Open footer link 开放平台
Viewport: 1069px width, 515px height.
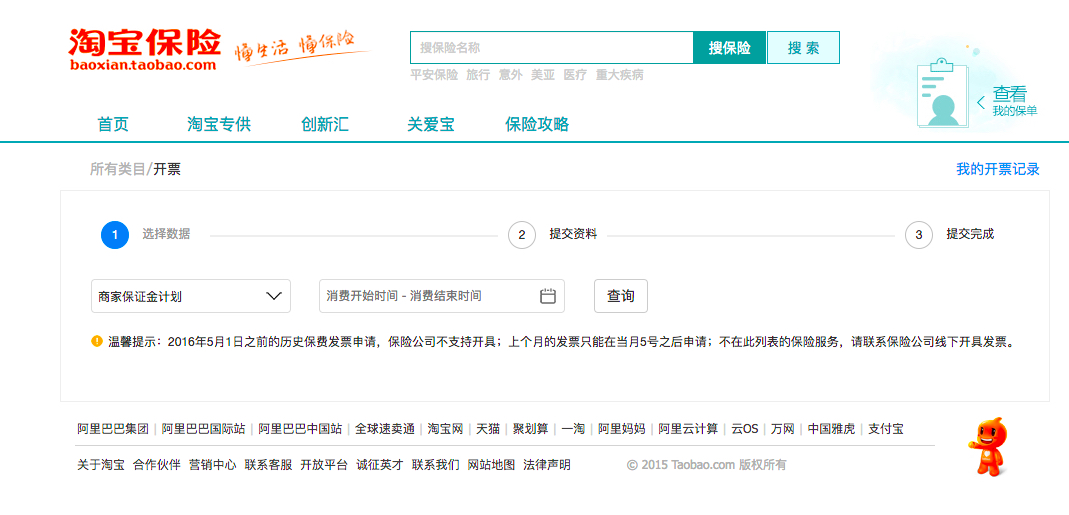click(324, 465)
